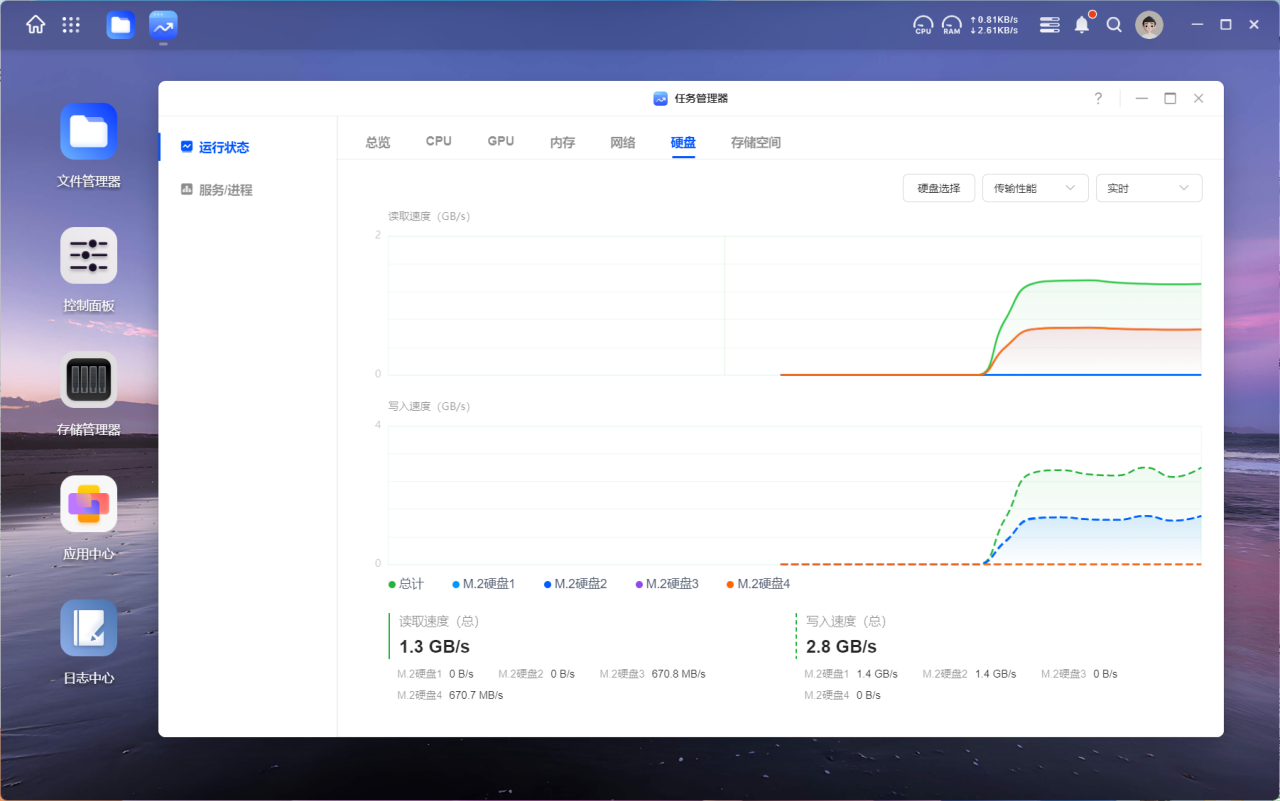Click the user avatar in the taskbar
Viewport: 1280px width, 801px height.
click(x=1149, y=24)
